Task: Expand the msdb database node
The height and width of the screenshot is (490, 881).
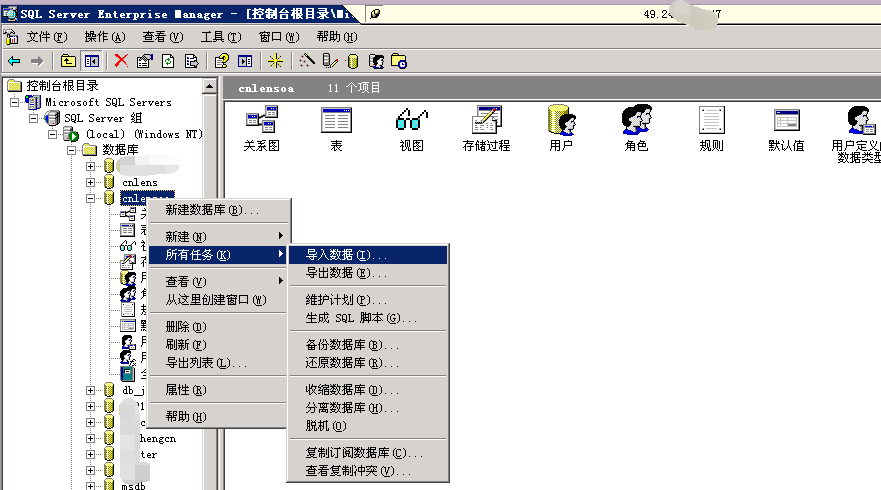Action: (90, 486)
